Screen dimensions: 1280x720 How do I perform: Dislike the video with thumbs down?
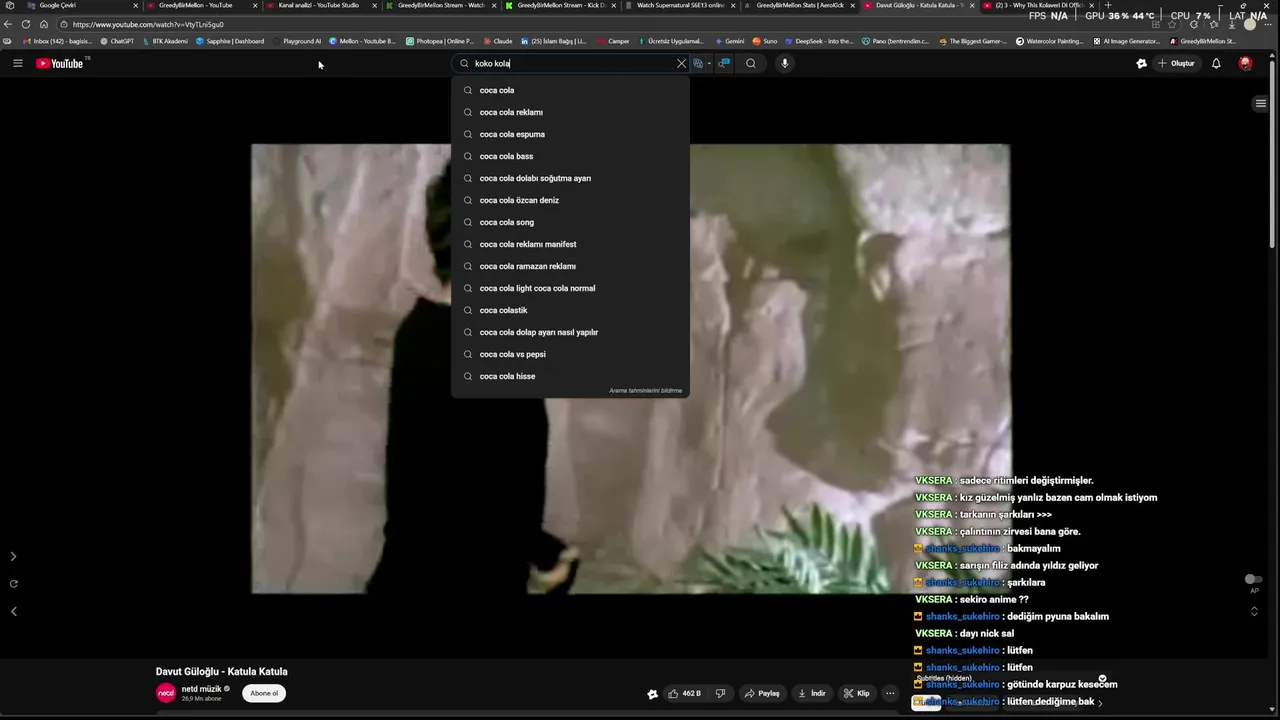click(x=720, y=693)
